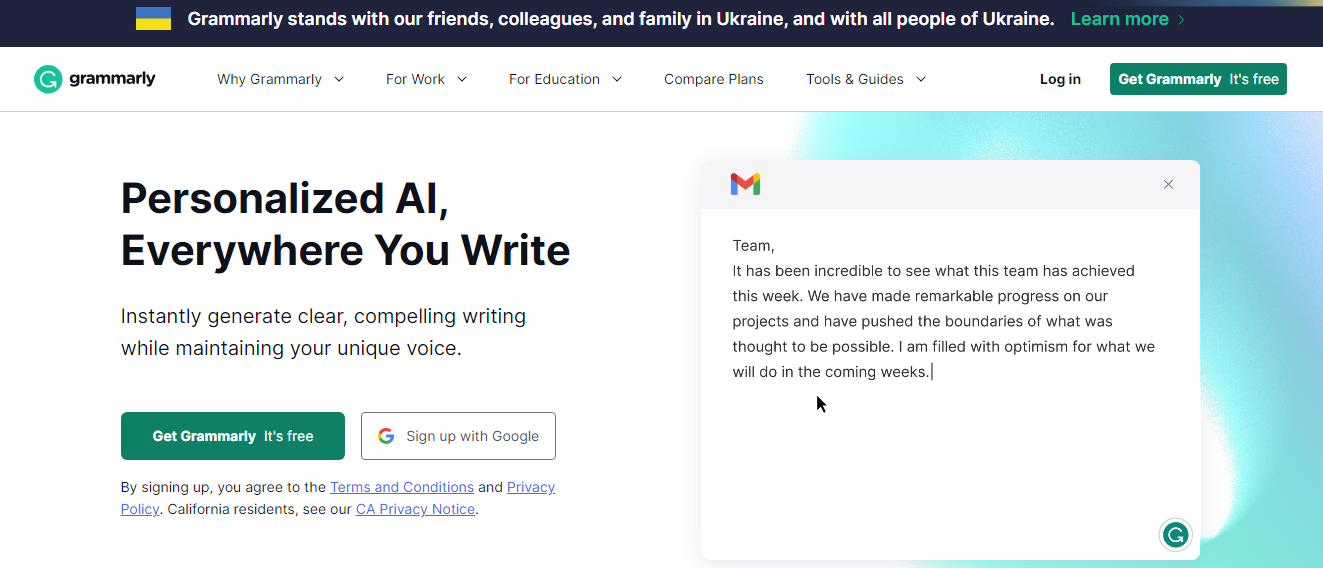Viewport: 1323px width, 568px height.
Task: Click the main green Get Grammarly button
Action: click(x=233, y=436)
